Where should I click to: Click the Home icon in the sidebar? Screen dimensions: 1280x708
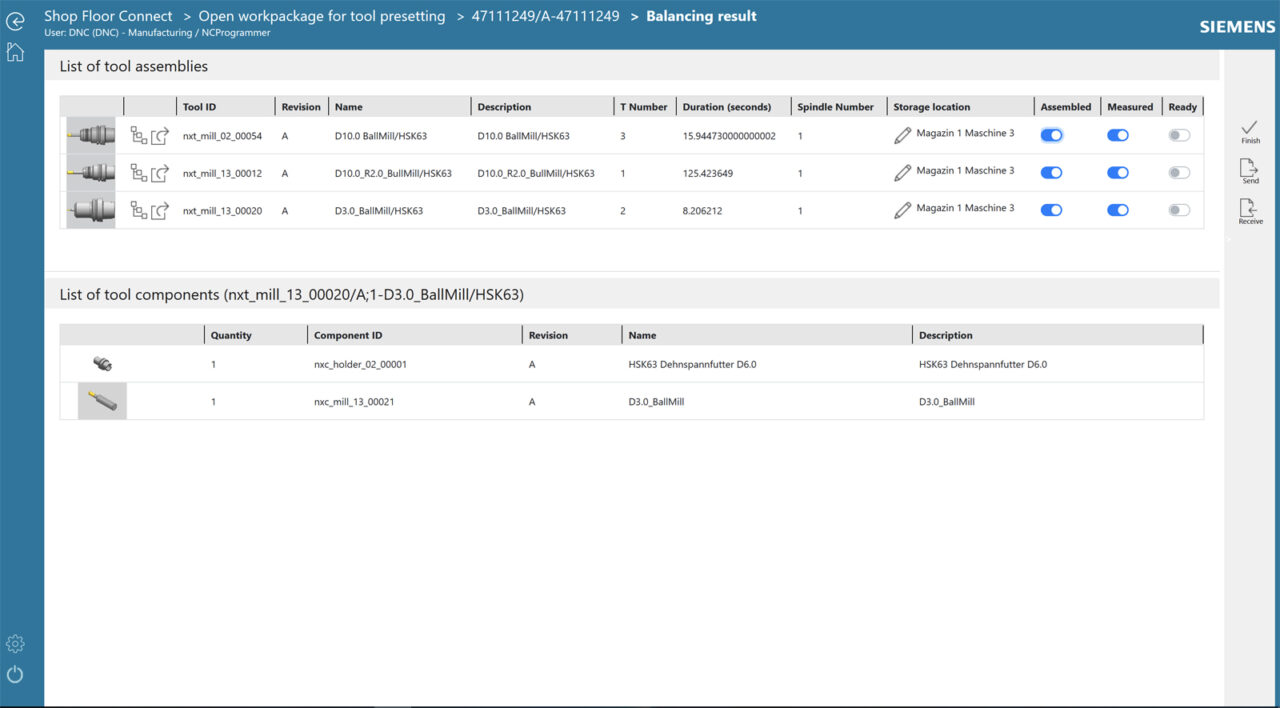pyautogui.click(x=14, y=51)
